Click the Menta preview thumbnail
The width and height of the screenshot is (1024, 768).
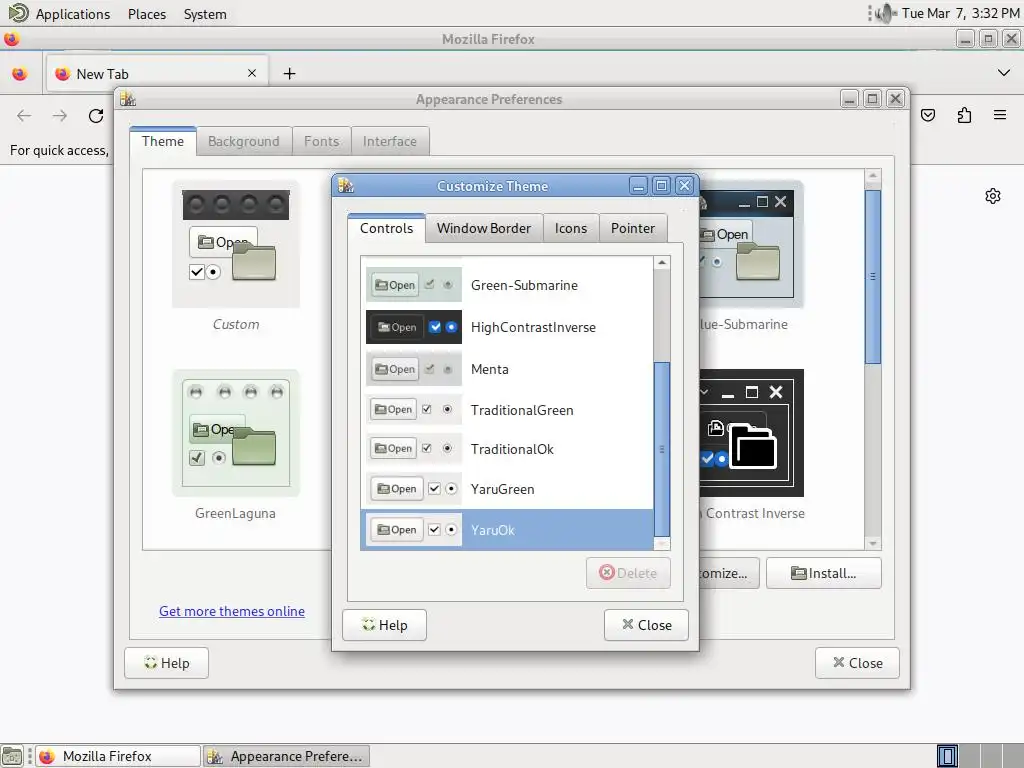pos(413,369)
